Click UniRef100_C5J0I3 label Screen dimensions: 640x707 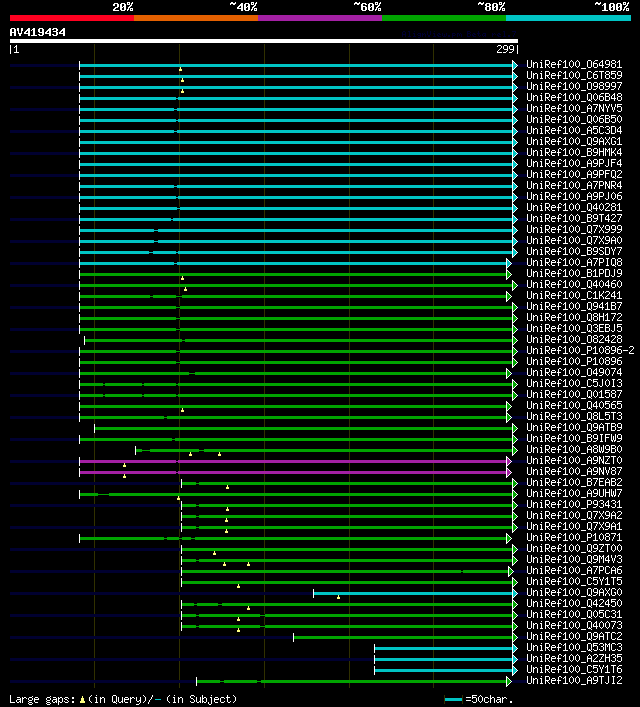[x=574, y=384]
